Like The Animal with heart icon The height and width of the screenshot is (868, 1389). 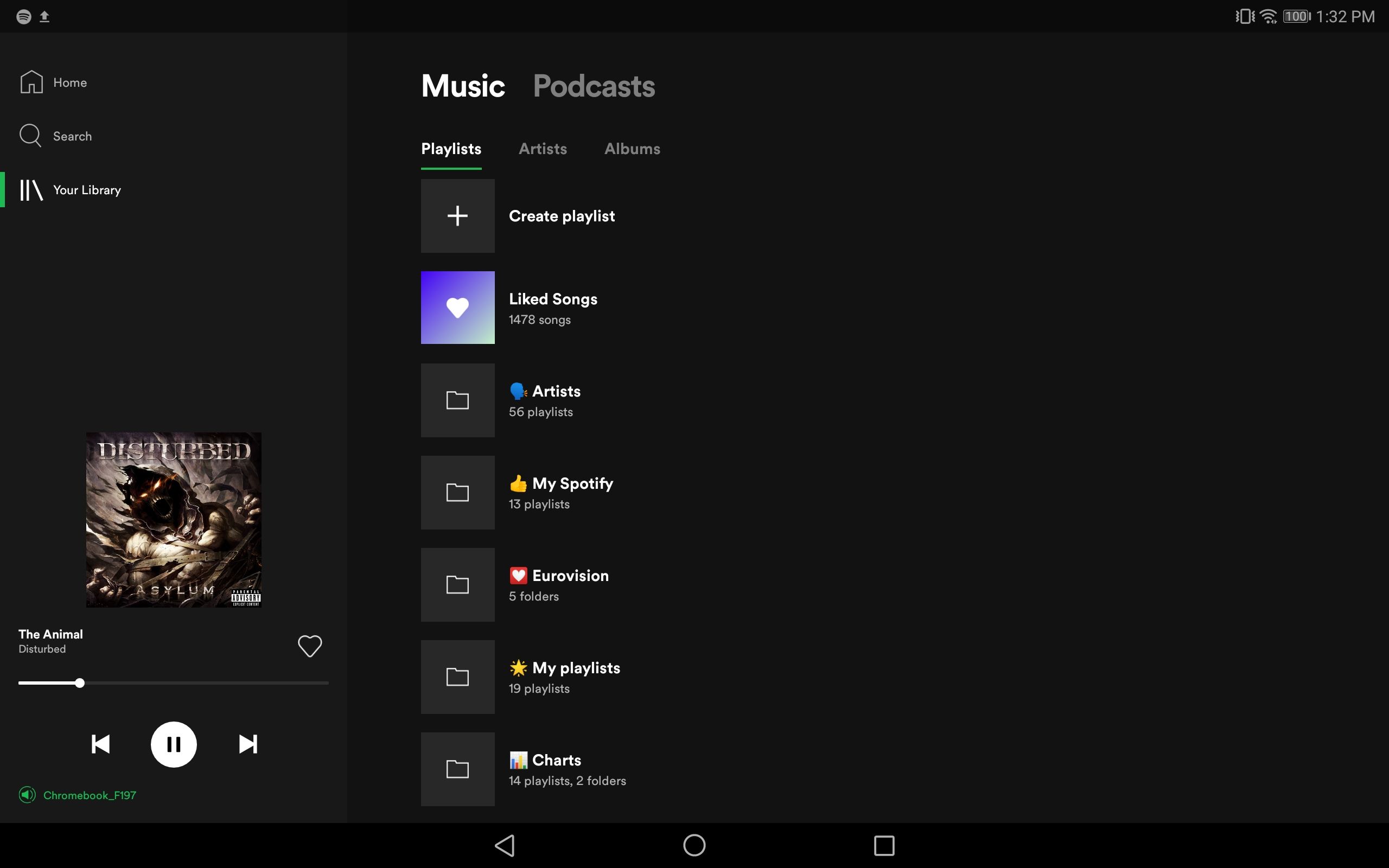(310, 646)
